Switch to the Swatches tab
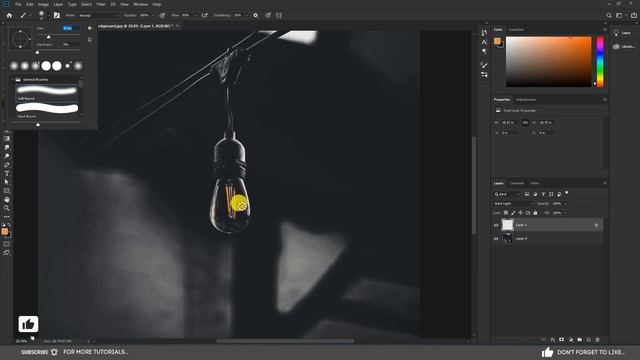 click(x=516, y=30)
